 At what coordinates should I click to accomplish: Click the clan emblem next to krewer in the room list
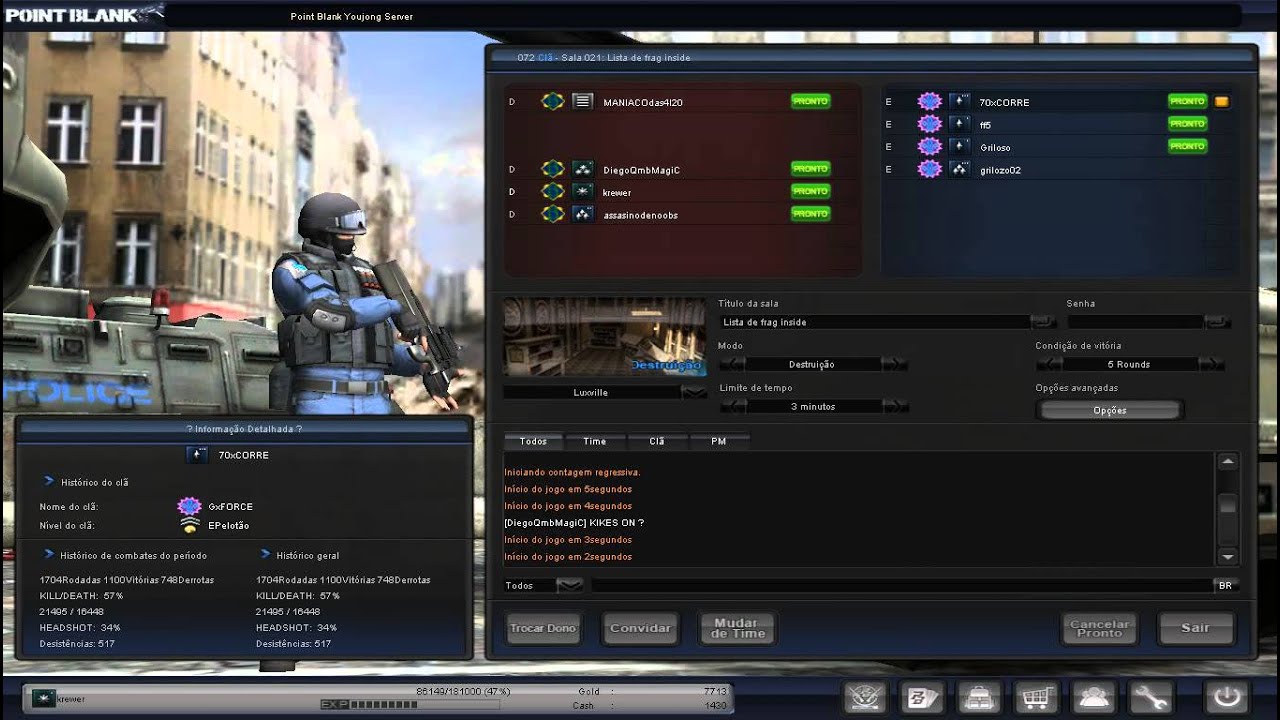[552, 191]
